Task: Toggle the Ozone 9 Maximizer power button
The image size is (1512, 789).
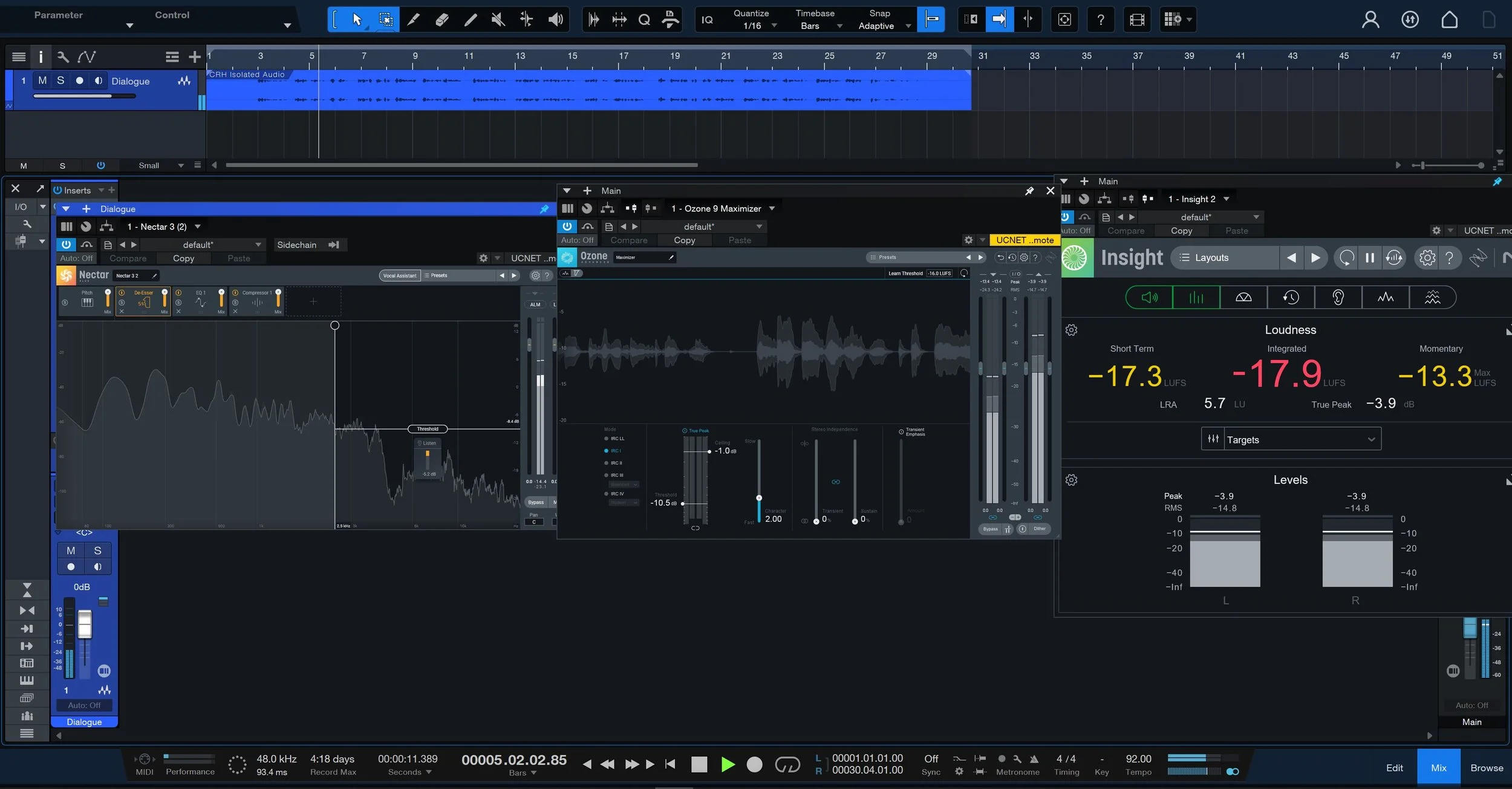Action: click(x=567, y=226)
